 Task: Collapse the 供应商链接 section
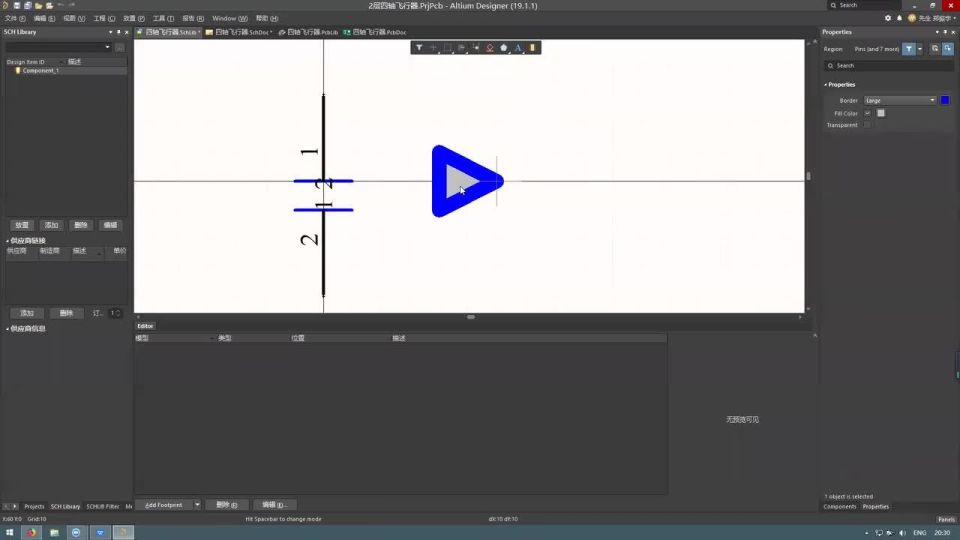coord(7,241)
